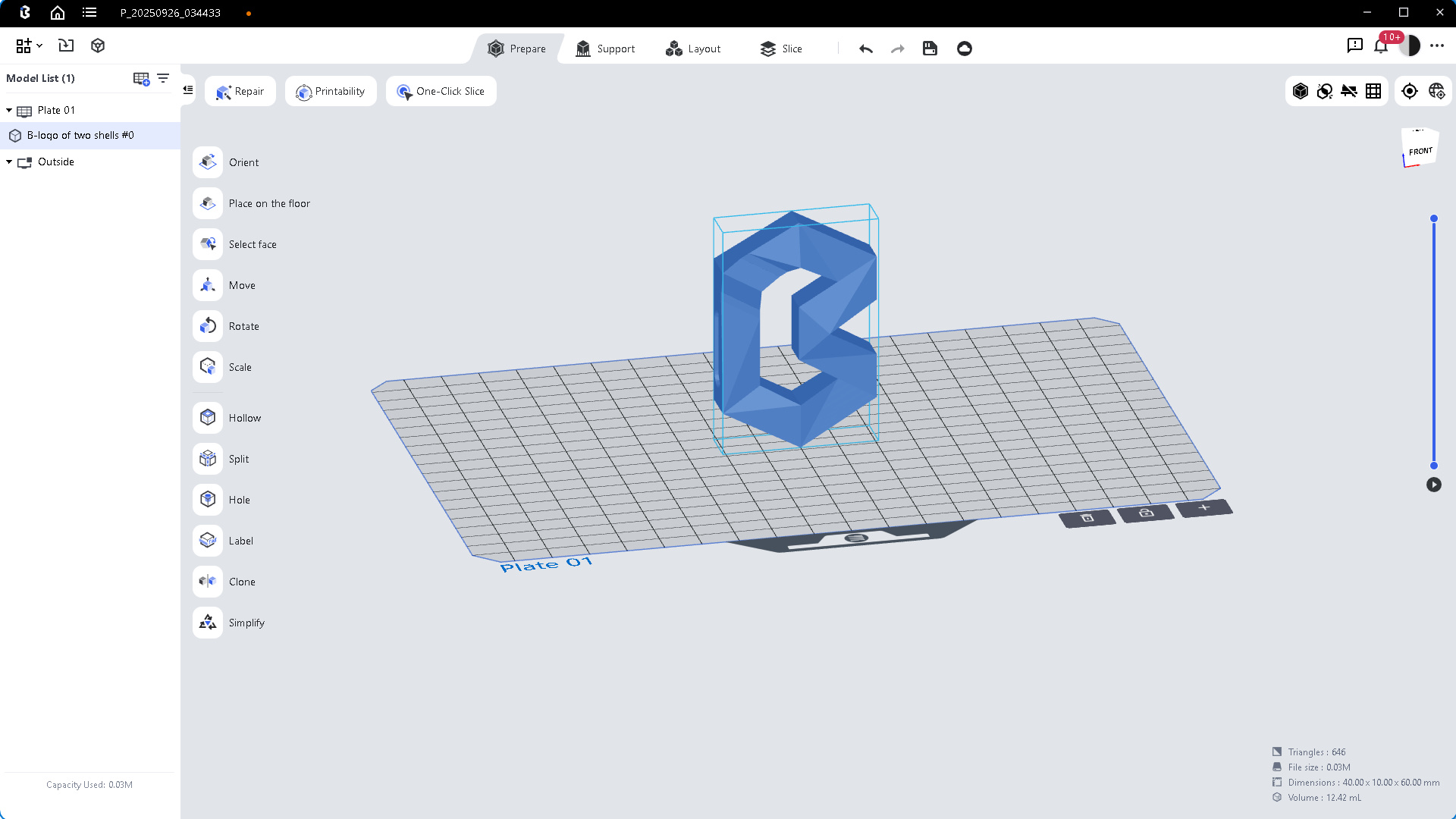The image size is (1456, 819).
Task: Open the Simplify mesh tool
Action: [x=208, y=623]
